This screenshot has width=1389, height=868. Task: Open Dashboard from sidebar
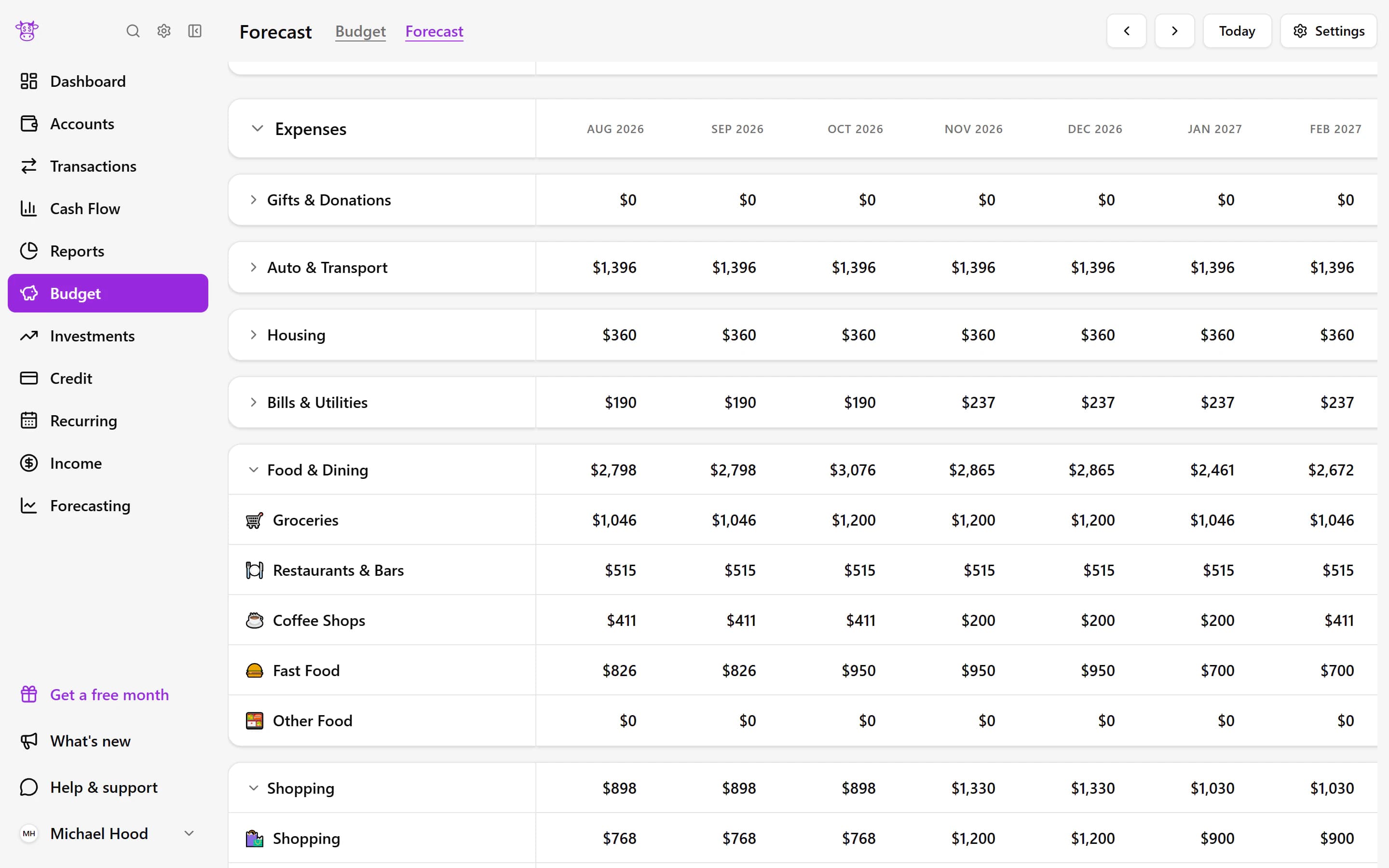(x=108, y=81)
